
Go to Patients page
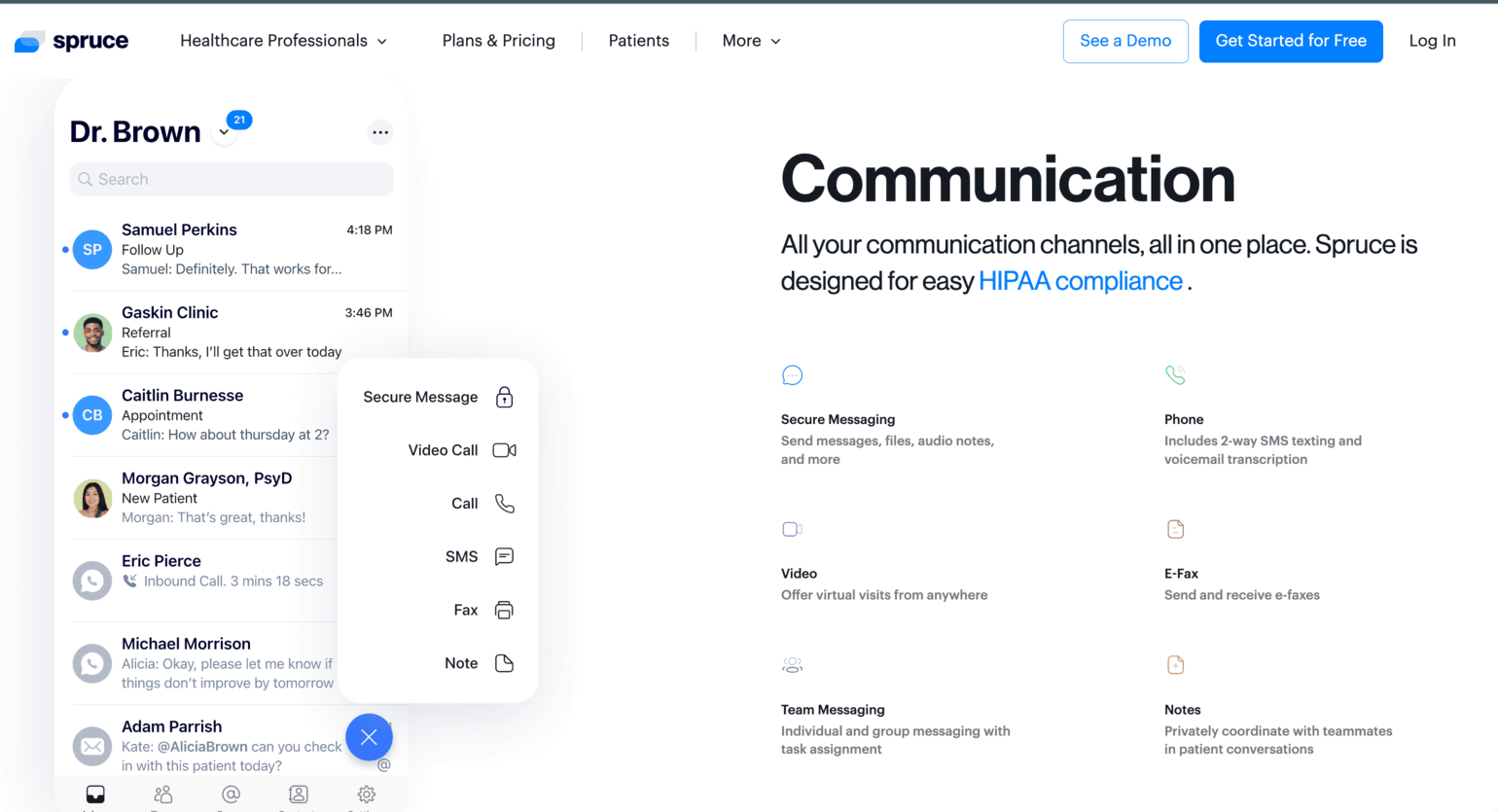(x=638, y=41)
